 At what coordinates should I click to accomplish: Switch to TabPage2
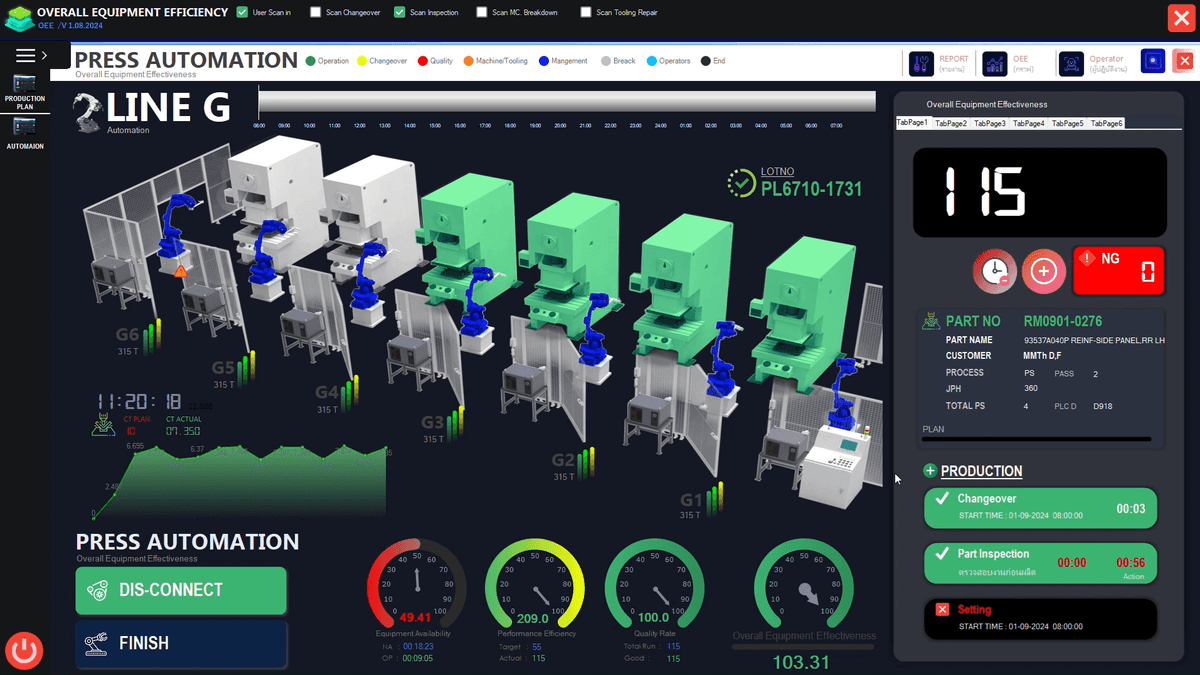point(951,123)
